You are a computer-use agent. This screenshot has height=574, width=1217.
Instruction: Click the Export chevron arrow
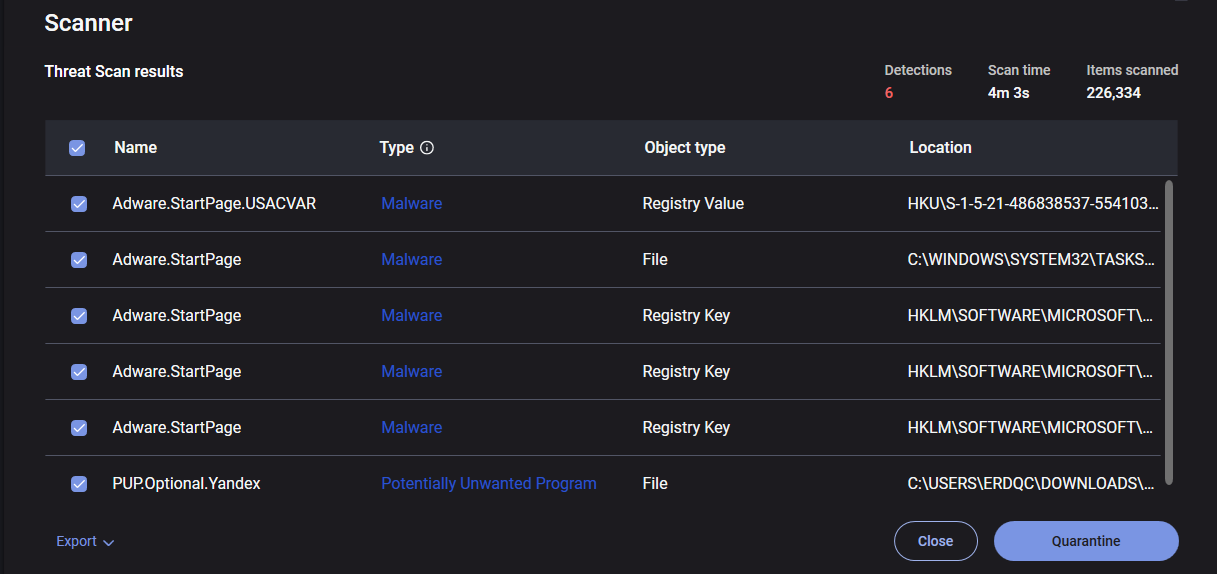click(x=109, y=542)
